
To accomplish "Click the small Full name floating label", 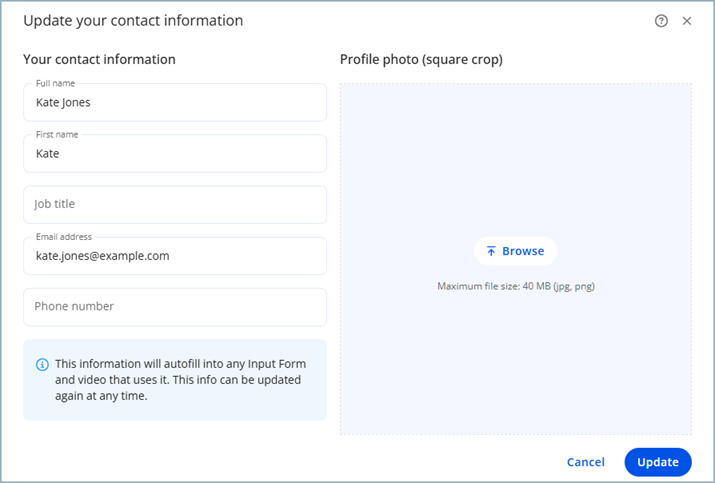I will pos(55,83).
